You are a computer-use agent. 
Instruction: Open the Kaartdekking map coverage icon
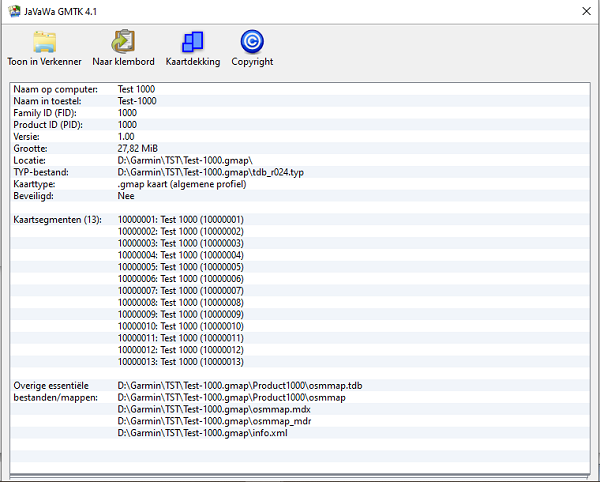click(x=191, y=42)
